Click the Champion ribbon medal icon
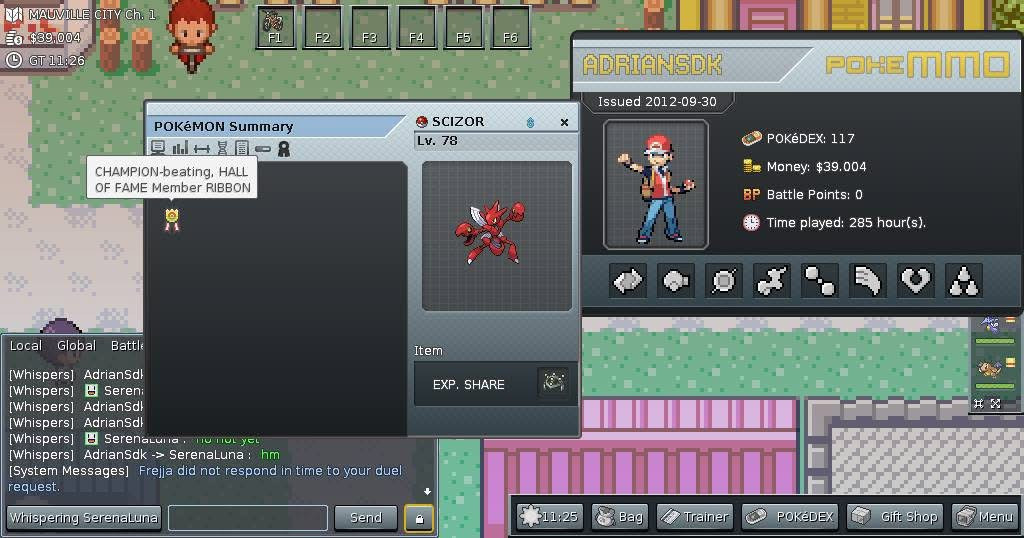Screen dimensions: 1024x538 pos(172,219)
